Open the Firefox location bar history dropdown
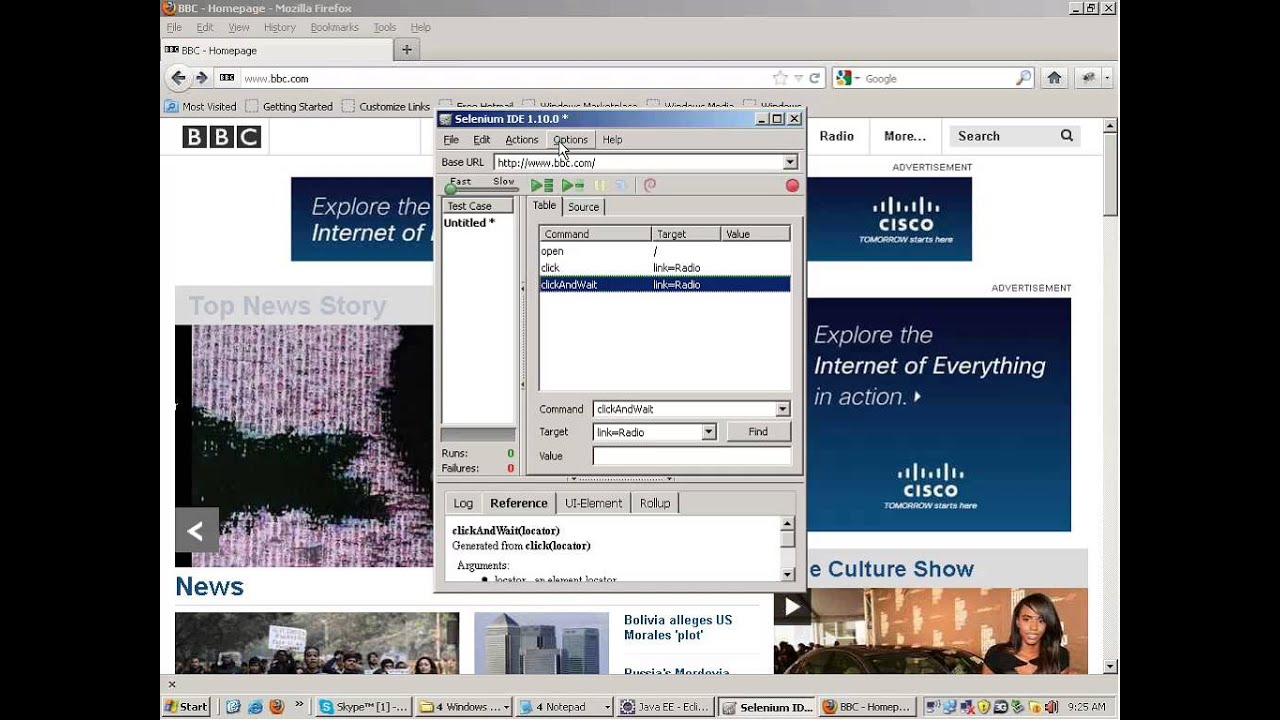Image resolution: width=1280 pixels, height=720 pixels. click(798, 78)
